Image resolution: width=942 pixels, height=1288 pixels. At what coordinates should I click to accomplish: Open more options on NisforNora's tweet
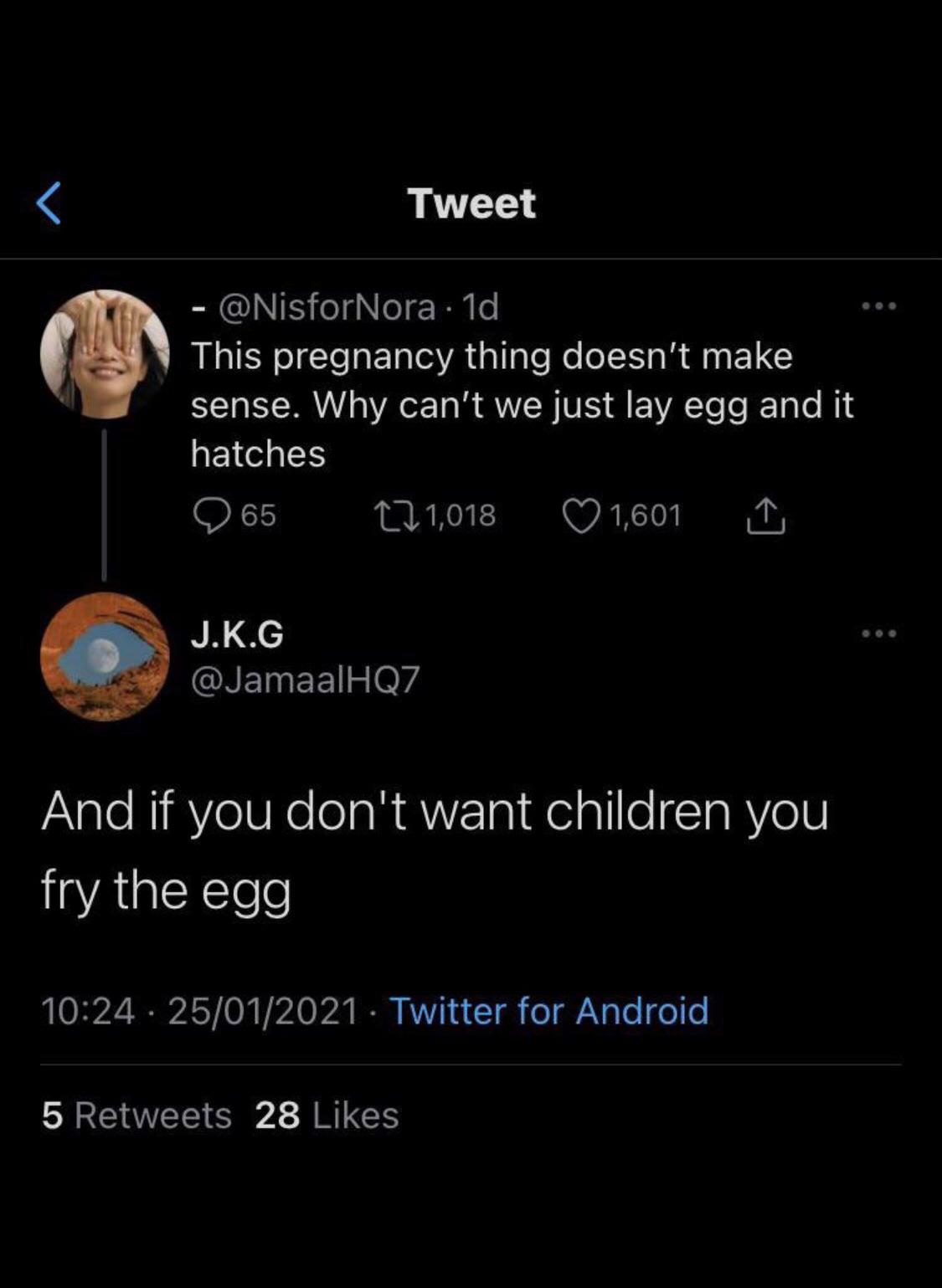click(879, 307)
